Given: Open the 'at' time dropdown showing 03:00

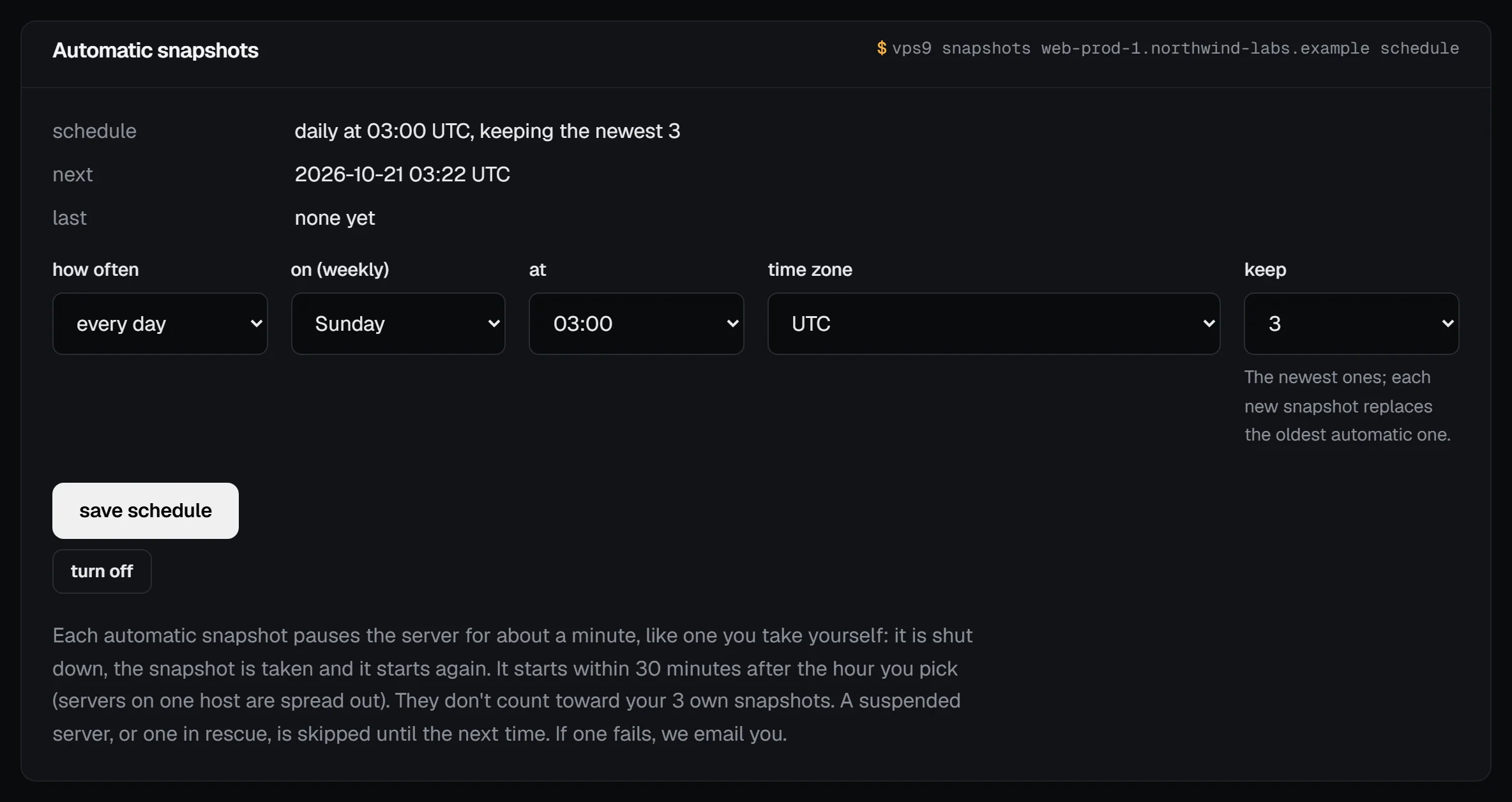Looking at the screenshot, I should pos(636,324).
